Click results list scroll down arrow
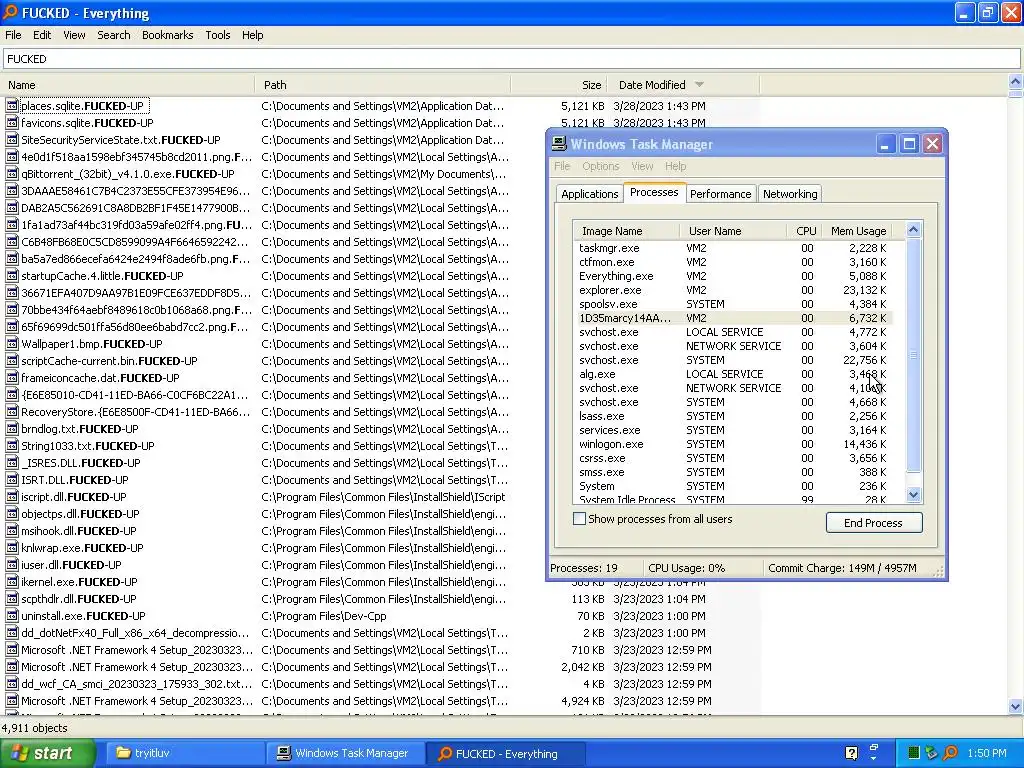This screenshot has width=1024, height=768. (1015, 707)
